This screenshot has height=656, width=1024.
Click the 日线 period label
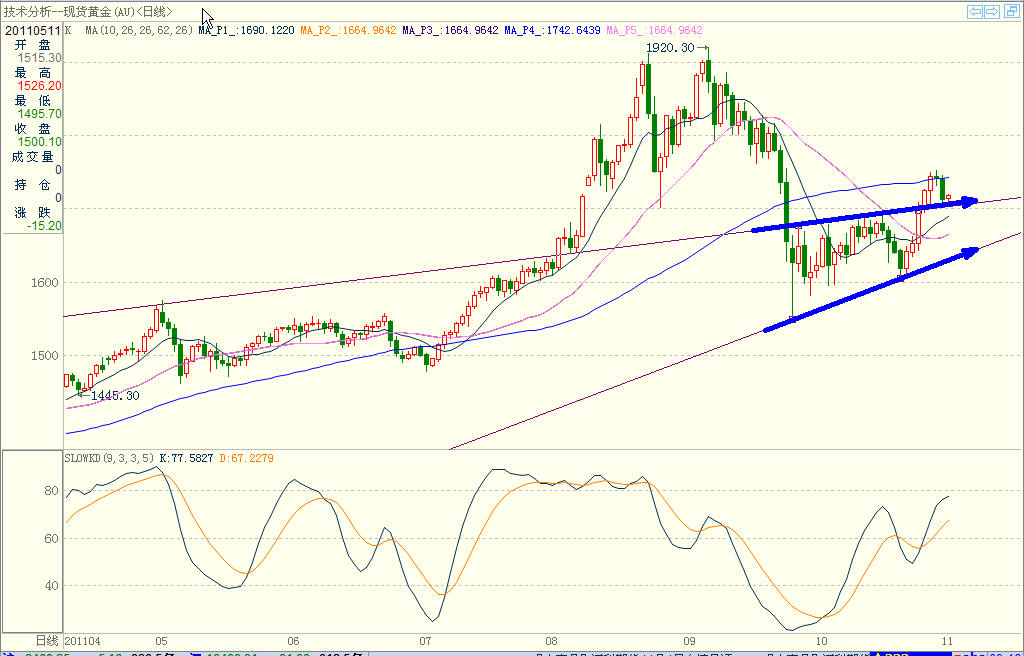point(46,641)
